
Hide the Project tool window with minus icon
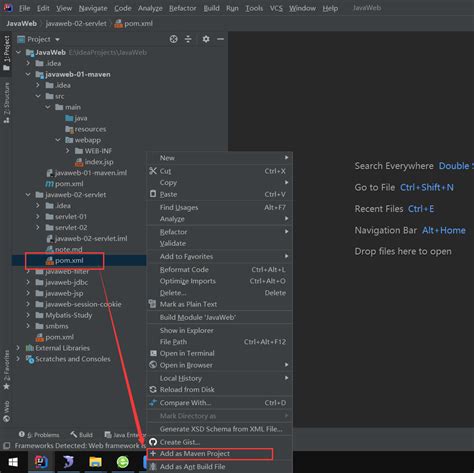coord(220,39)
